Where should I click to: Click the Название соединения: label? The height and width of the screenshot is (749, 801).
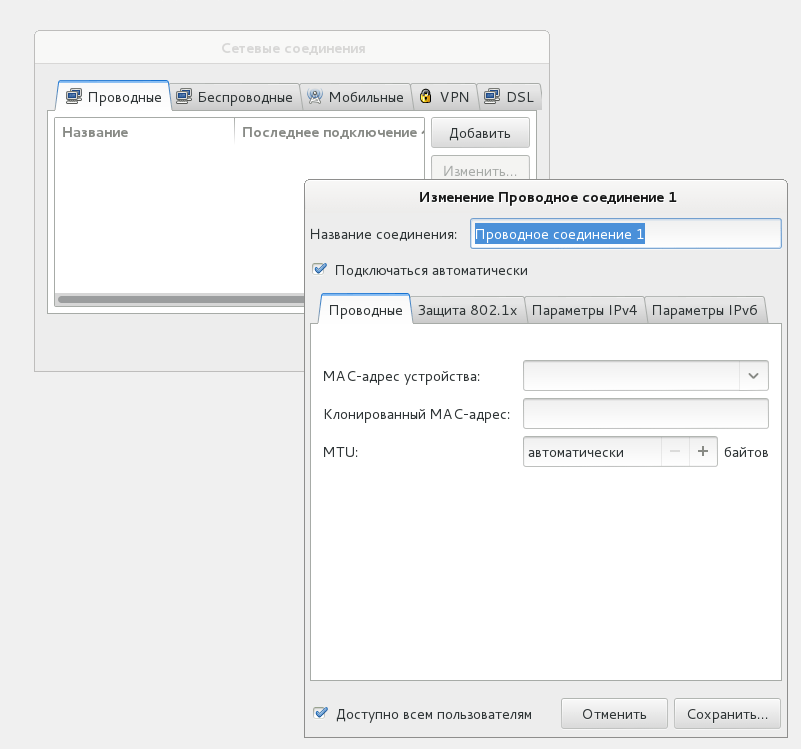coord(383,234)
